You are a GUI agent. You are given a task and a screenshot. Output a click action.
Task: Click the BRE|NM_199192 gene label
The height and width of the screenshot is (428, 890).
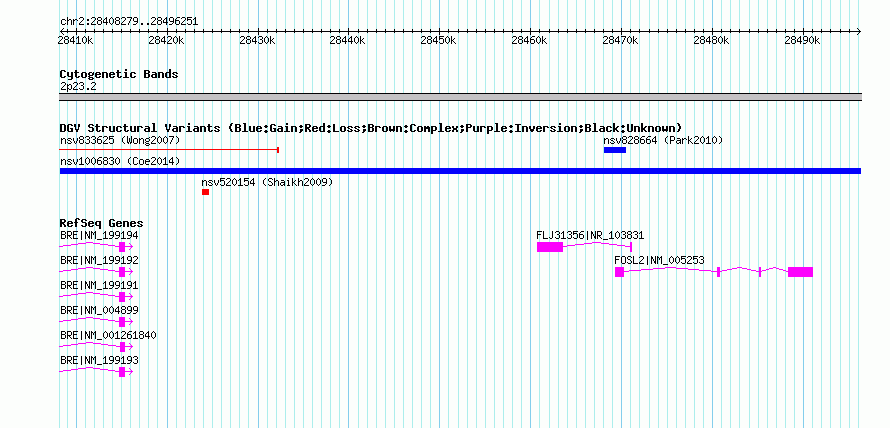[x=99, y=260]
